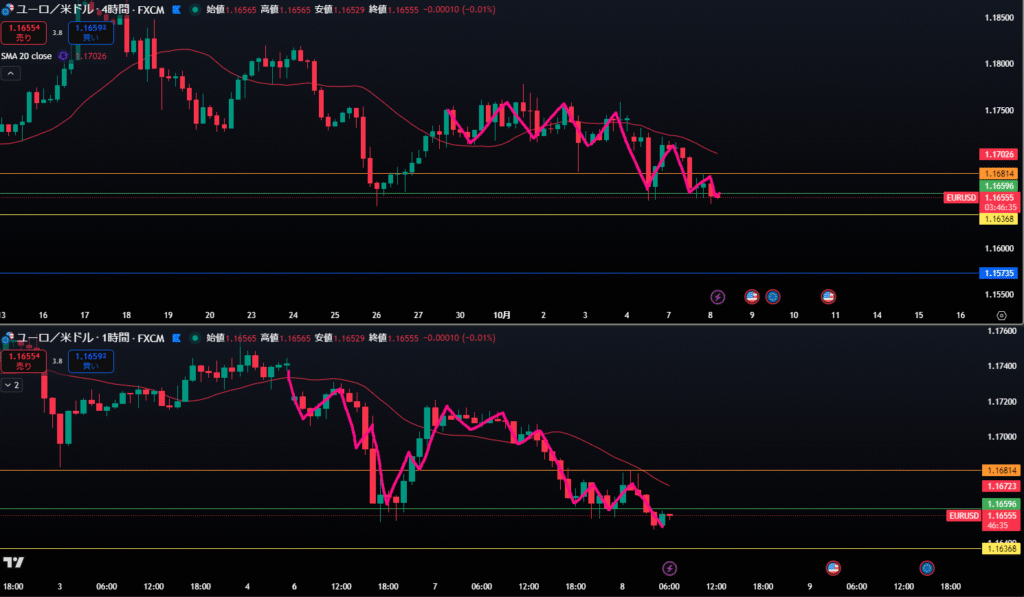
Task: Collapse the indicator legend on the 4-hour chart
Action: point(11,73)
